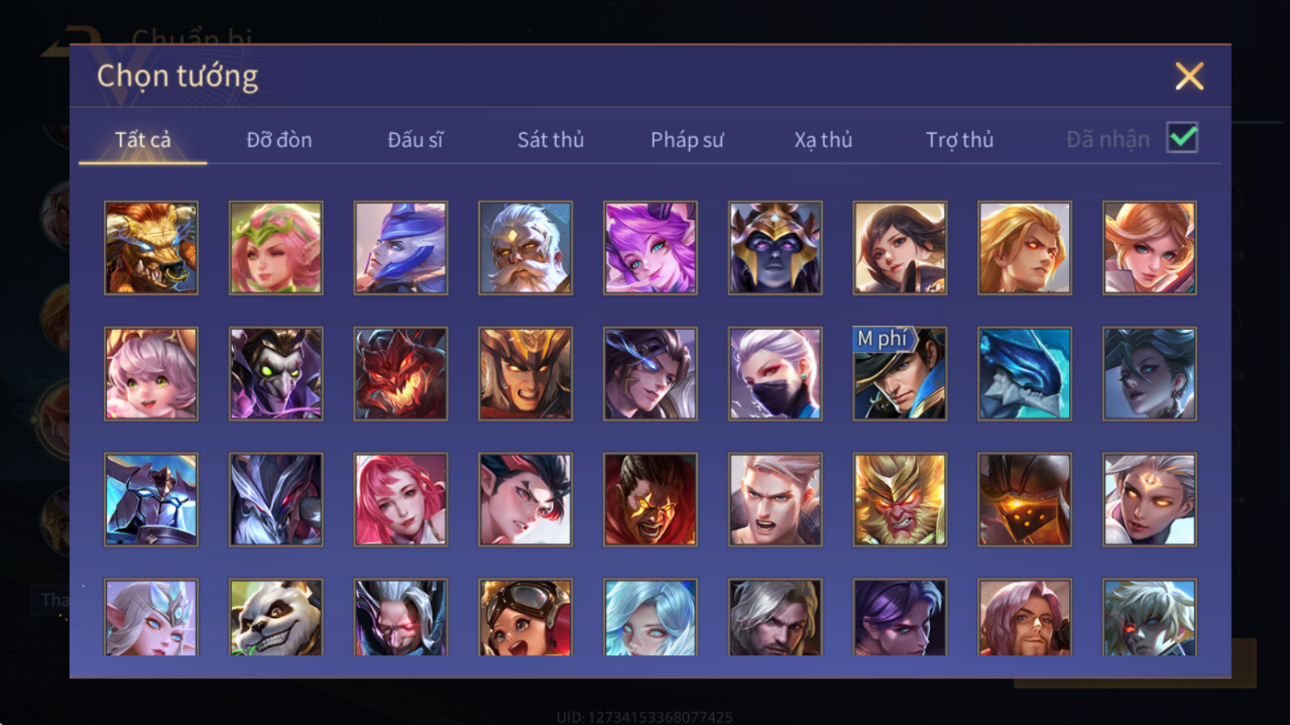Pick the purple-haired girl with horns
Image resolution: width=1290 pixels, height=725 pixels.
pos(650,248)
